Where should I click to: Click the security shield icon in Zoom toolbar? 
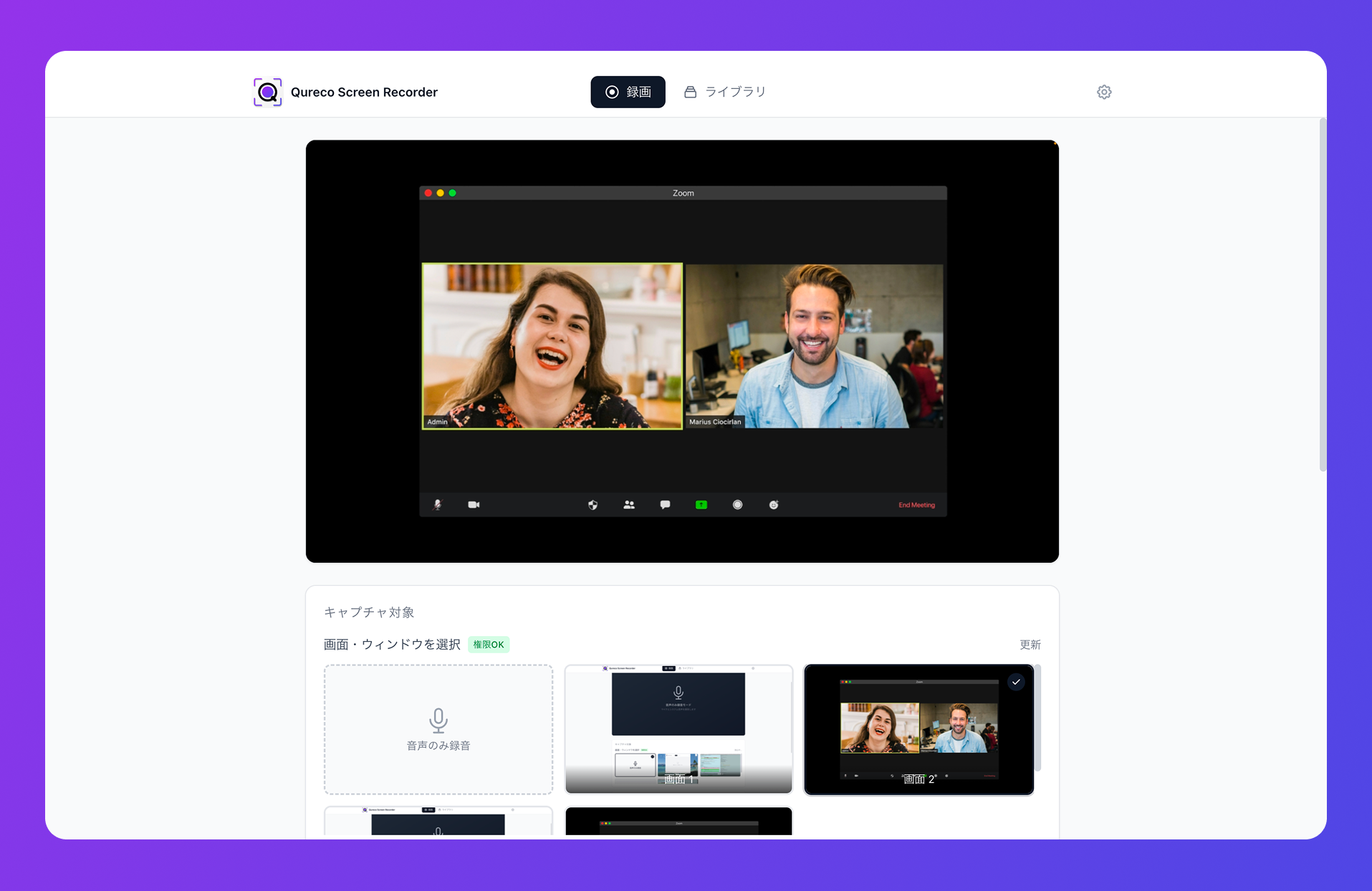point(593,505)
